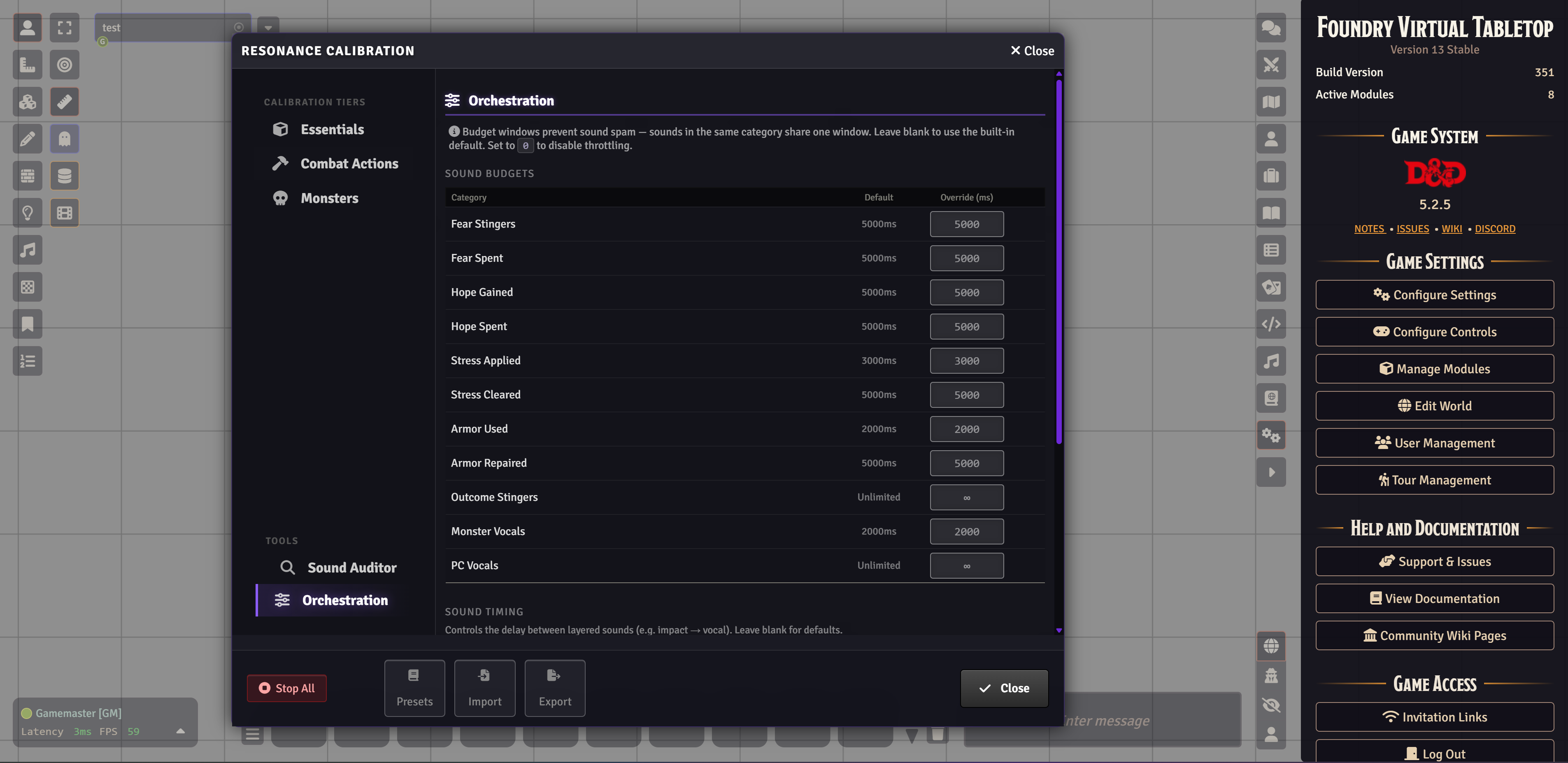Open the Tile Controls cubes icon
The width and height of the screenshot is (1568, 763).
tap(28, 102)
